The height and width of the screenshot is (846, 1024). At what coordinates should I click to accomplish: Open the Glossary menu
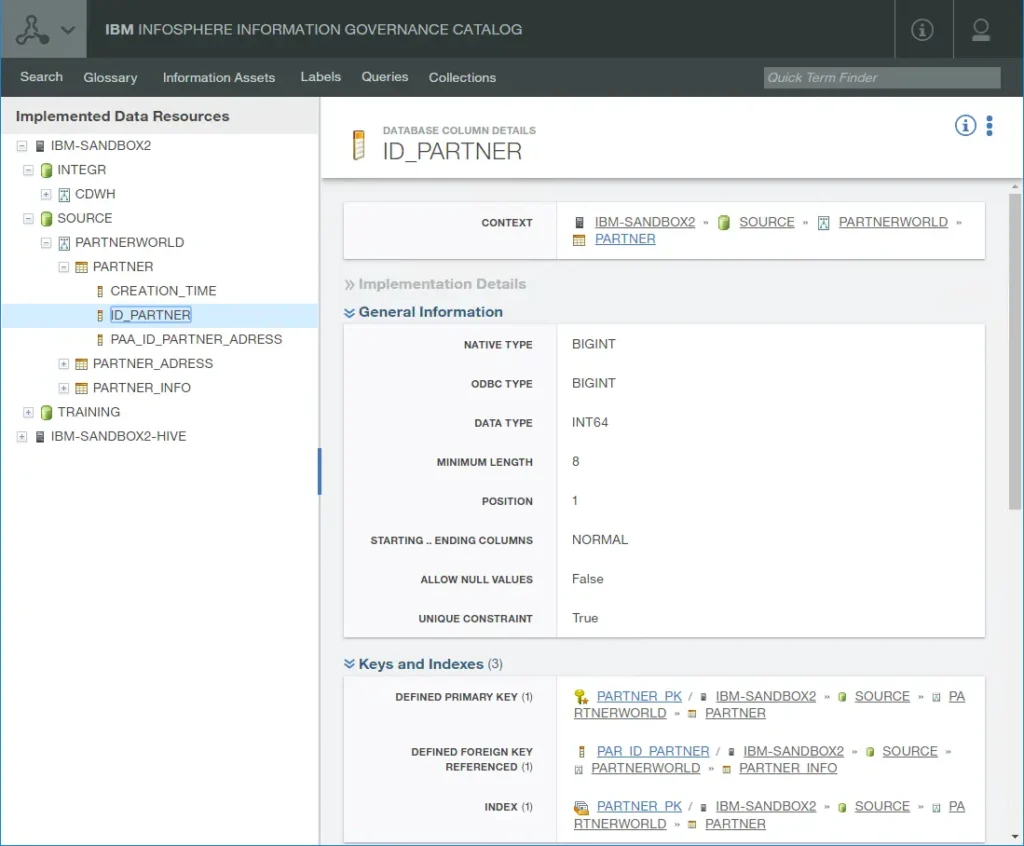[x=110, y=77]
